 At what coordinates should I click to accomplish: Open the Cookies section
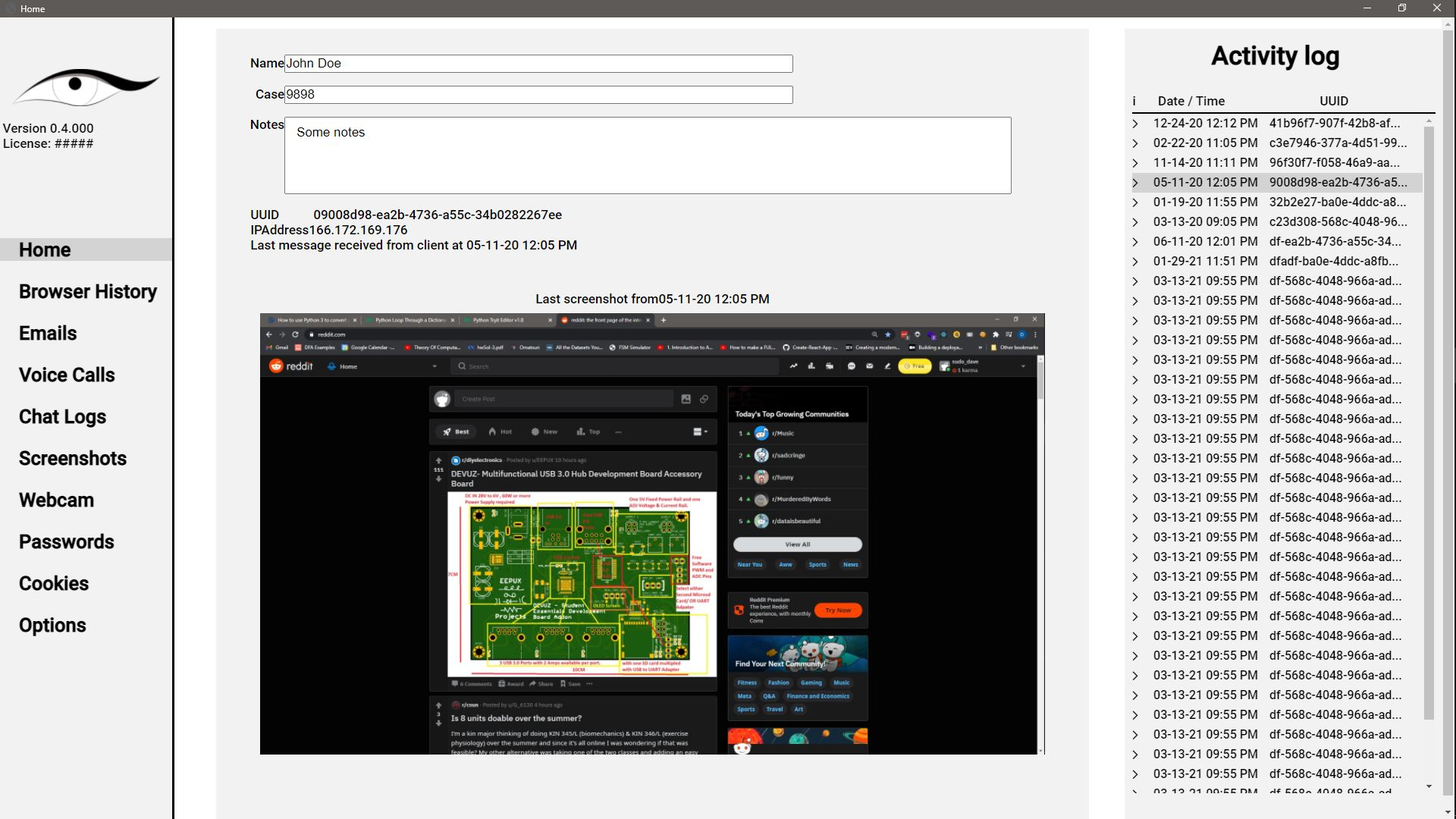point(54,584)
